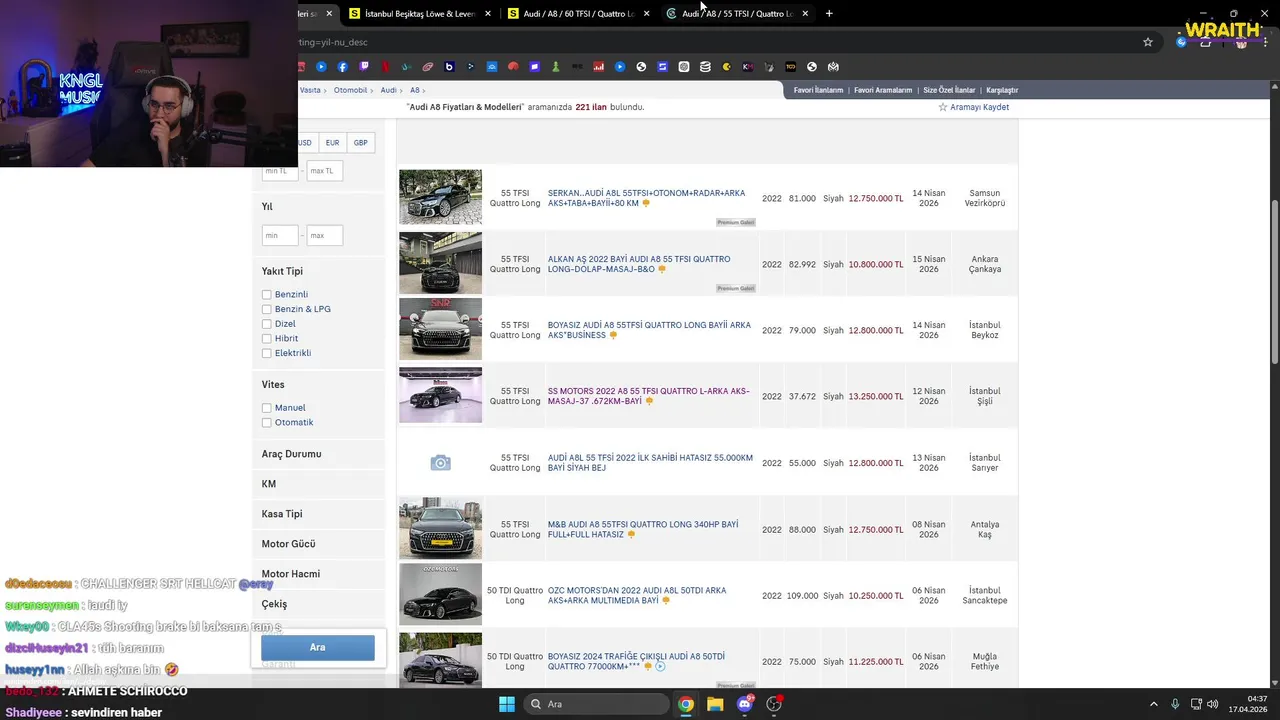Open the Facebook bookmark icon

pyautogui.click(x=342, y=67)
